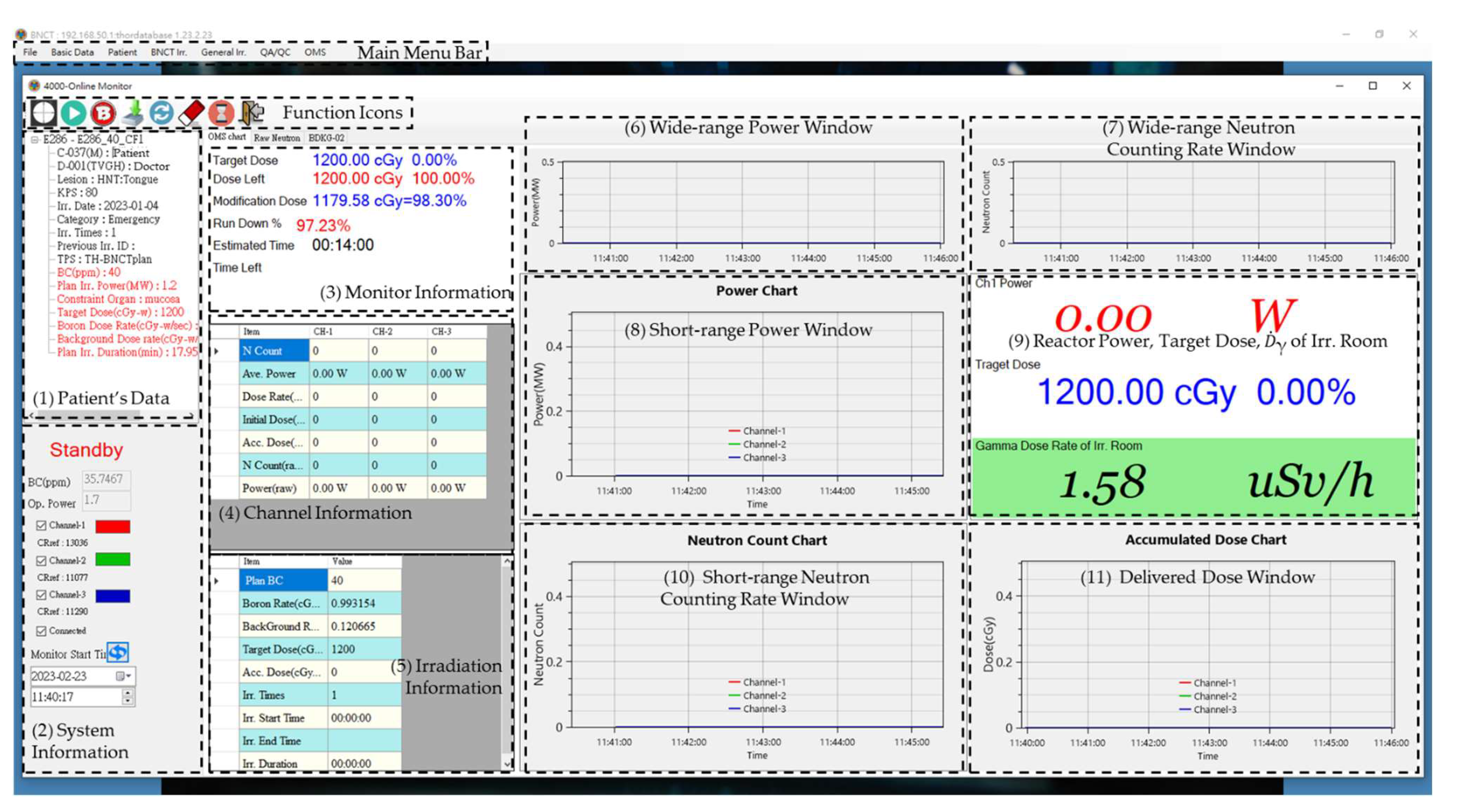Click the exit door icon

pos(252,113)
